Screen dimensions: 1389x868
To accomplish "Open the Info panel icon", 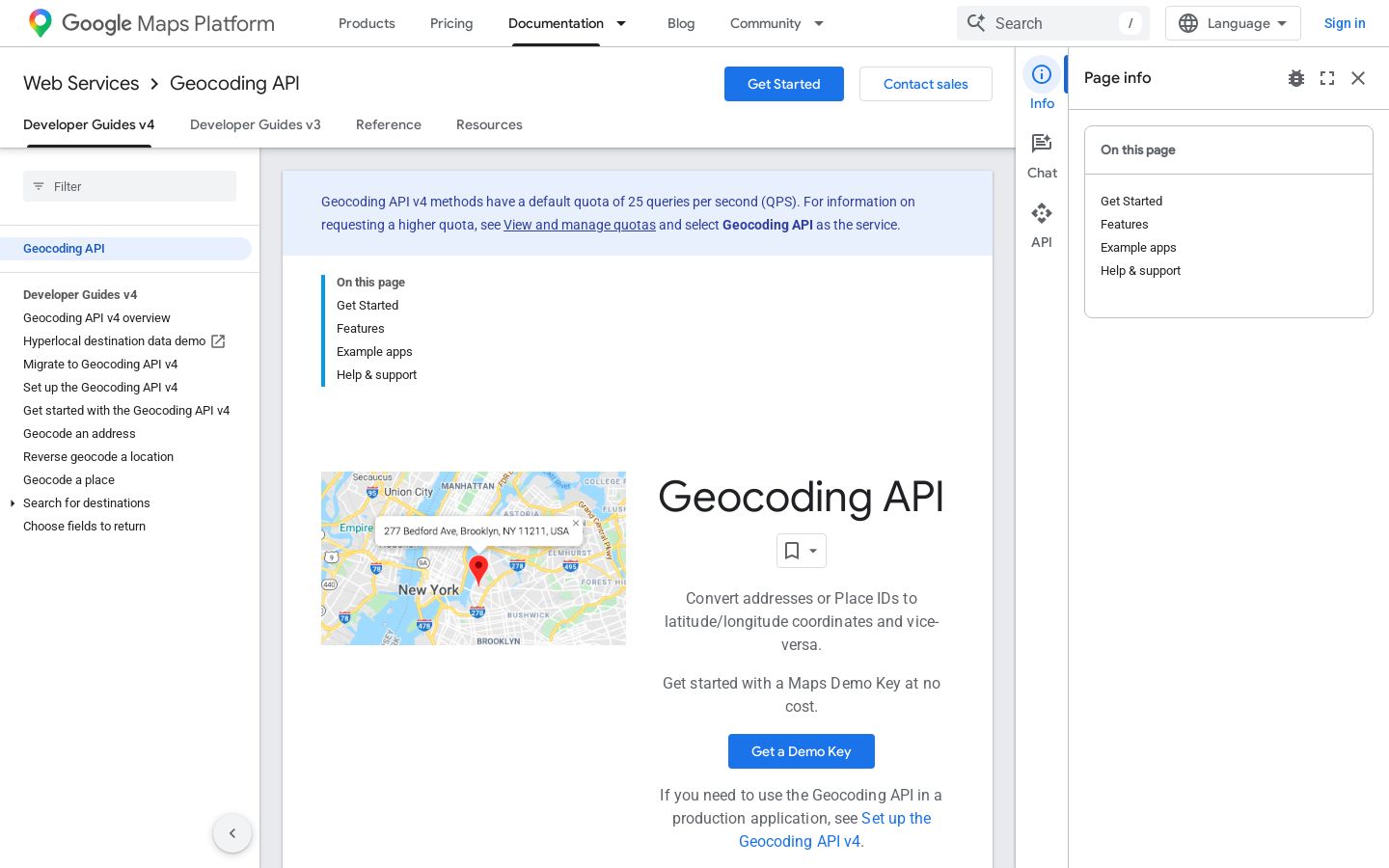I will 1042,74.
